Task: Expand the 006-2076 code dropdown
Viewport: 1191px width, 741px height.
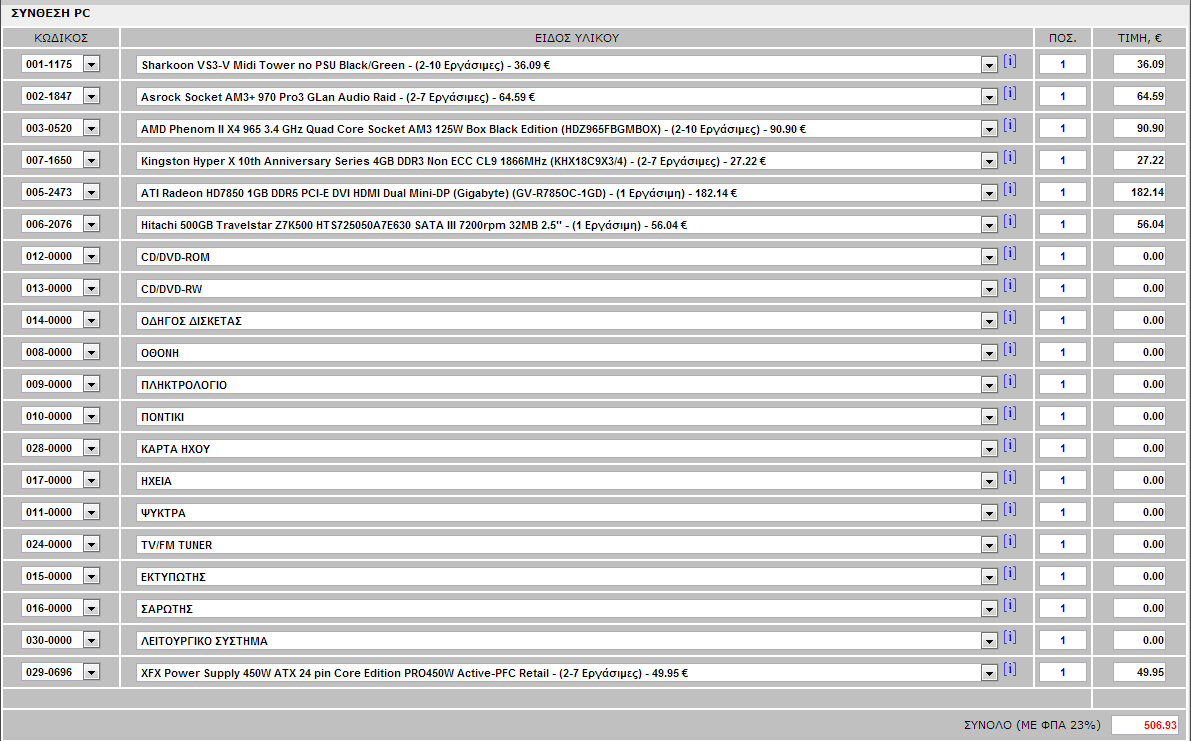Action: coord(91,224)
